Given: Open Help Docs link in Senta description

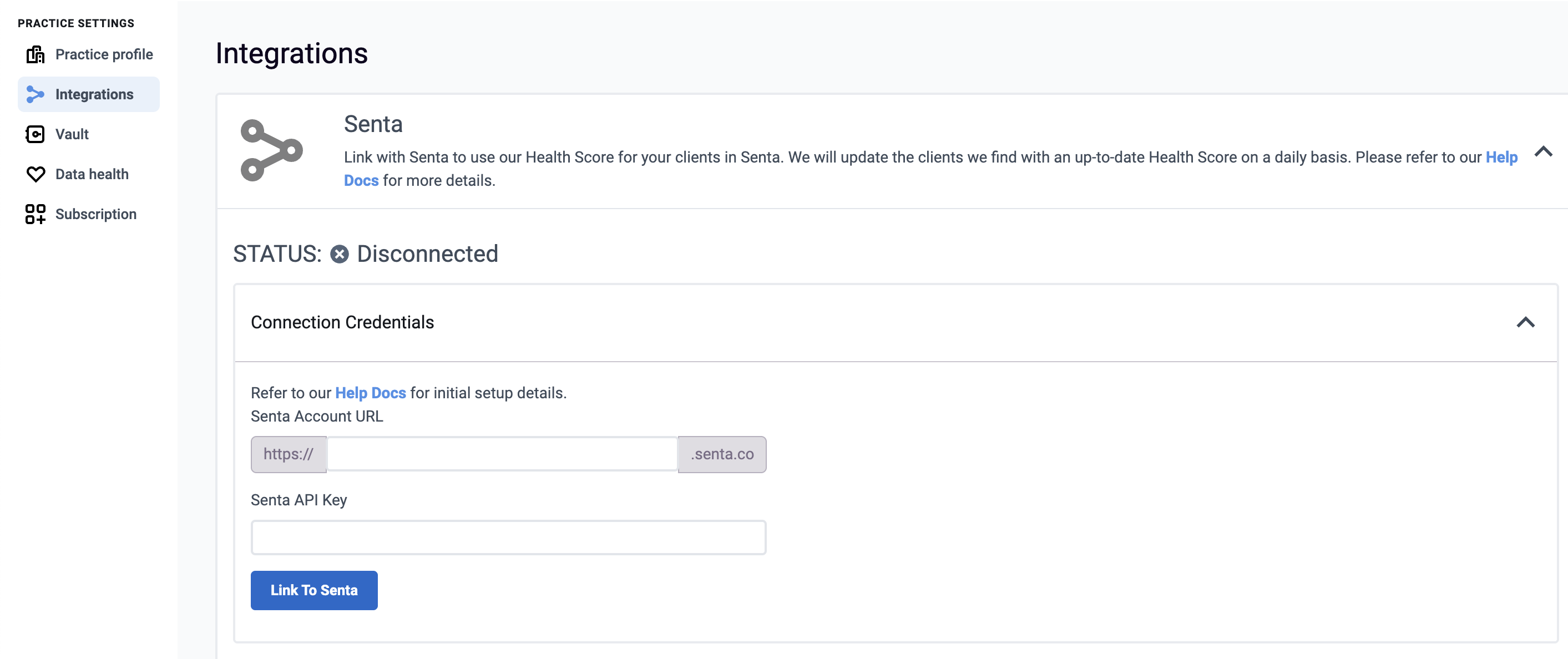Looking at the screenshot, I should tap(1501, 158).
